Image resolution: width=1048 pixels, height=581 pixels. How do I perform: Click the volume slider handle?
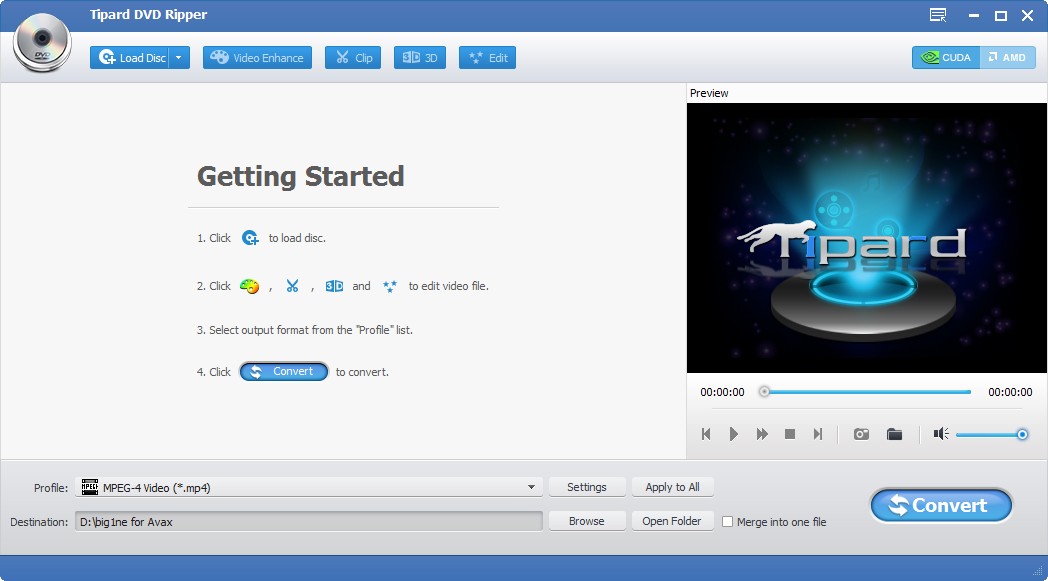tap(1022, 435)
